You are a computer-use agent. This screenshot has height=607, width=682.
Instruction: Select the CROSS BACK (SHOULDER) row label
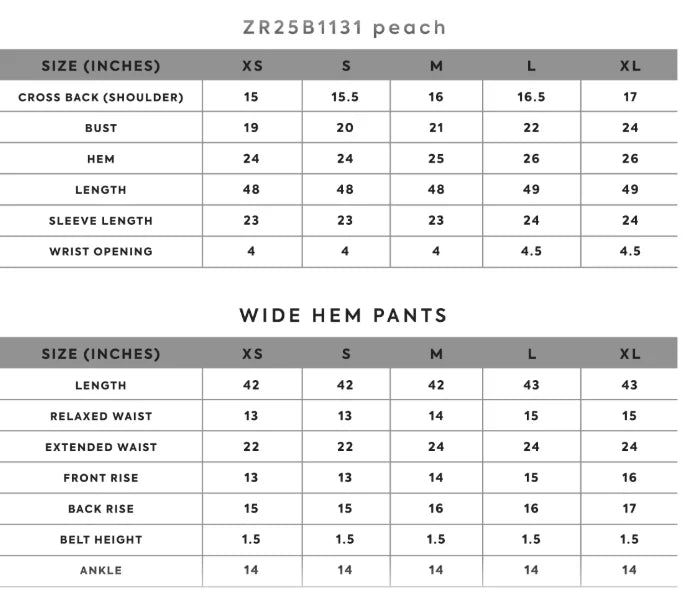coord(101,97)
